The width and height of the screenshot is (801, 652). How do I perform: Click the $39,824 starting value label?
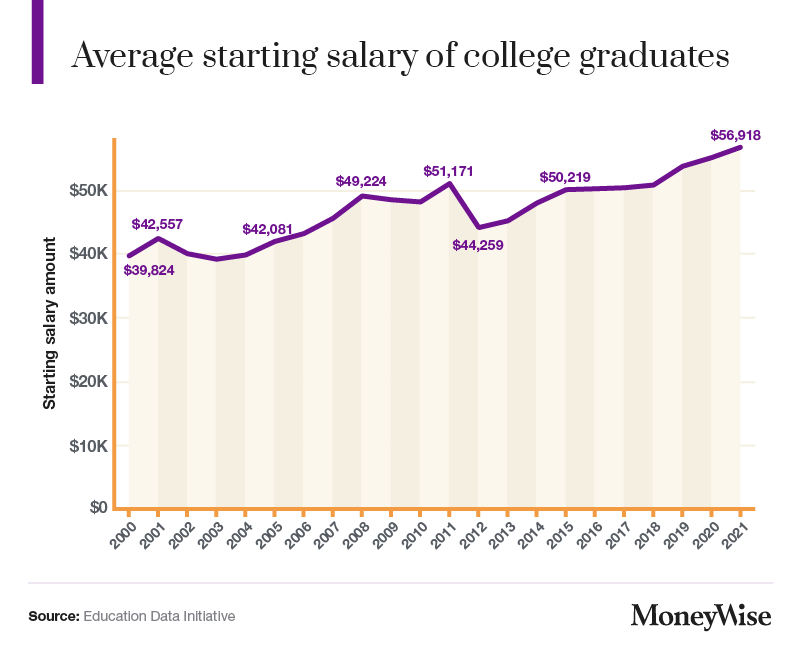click(x=149, y=270)
